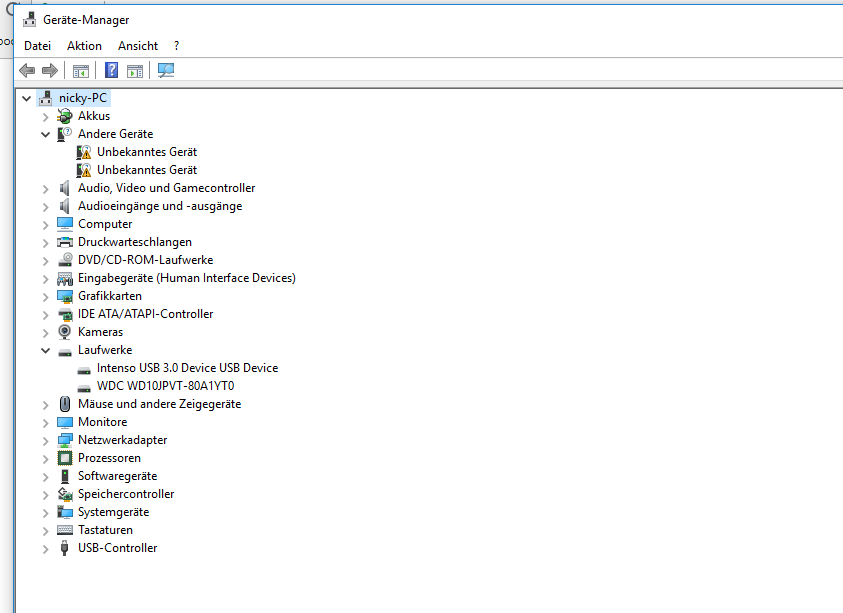Click the Intenso USB drive icon
Viewport: 843px width, 613px height.
point(84,370)
